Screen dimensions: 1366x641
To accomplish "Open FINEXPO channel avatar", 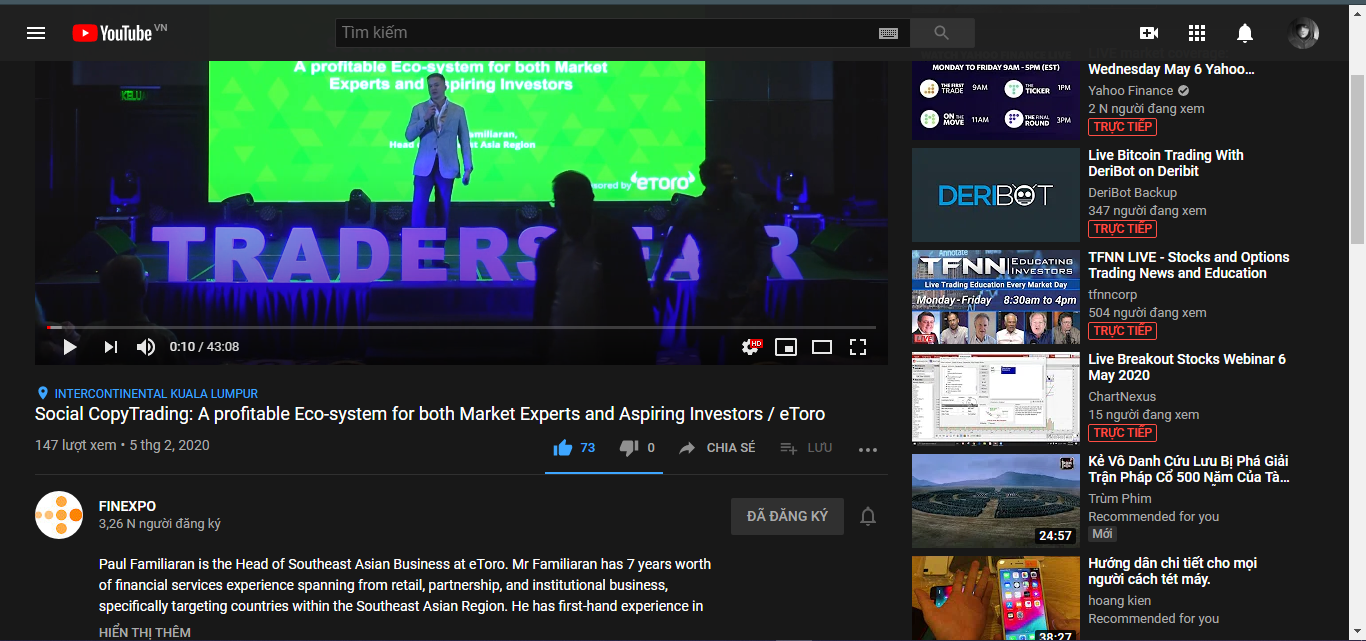I will pyautogui.click(x=59, y=515).
